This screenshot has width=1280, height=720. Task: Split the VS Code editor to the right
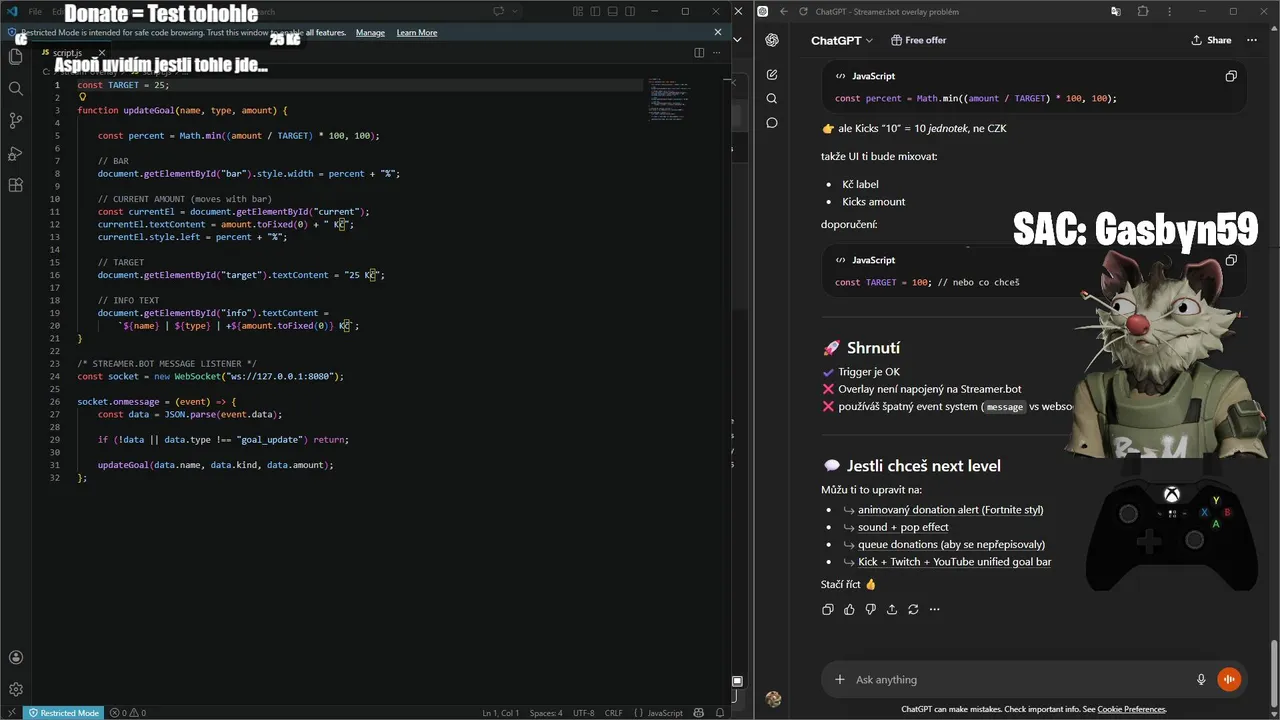[700, 52]
